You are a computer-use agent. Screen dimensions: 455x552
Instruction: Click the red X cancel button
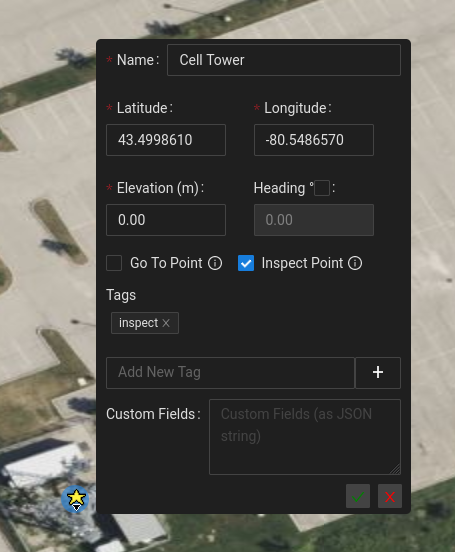(x=390, y=496)
